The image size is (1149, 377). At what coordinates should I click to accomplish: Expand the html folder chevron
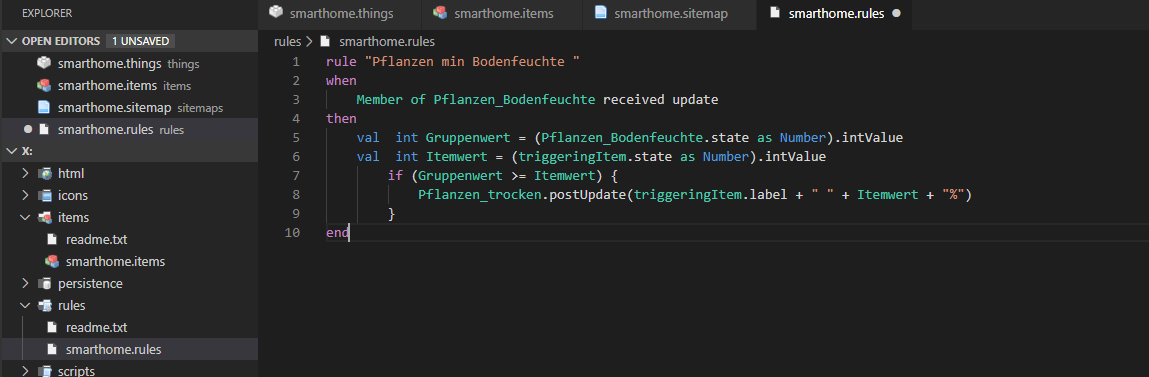tap(26, 174)
